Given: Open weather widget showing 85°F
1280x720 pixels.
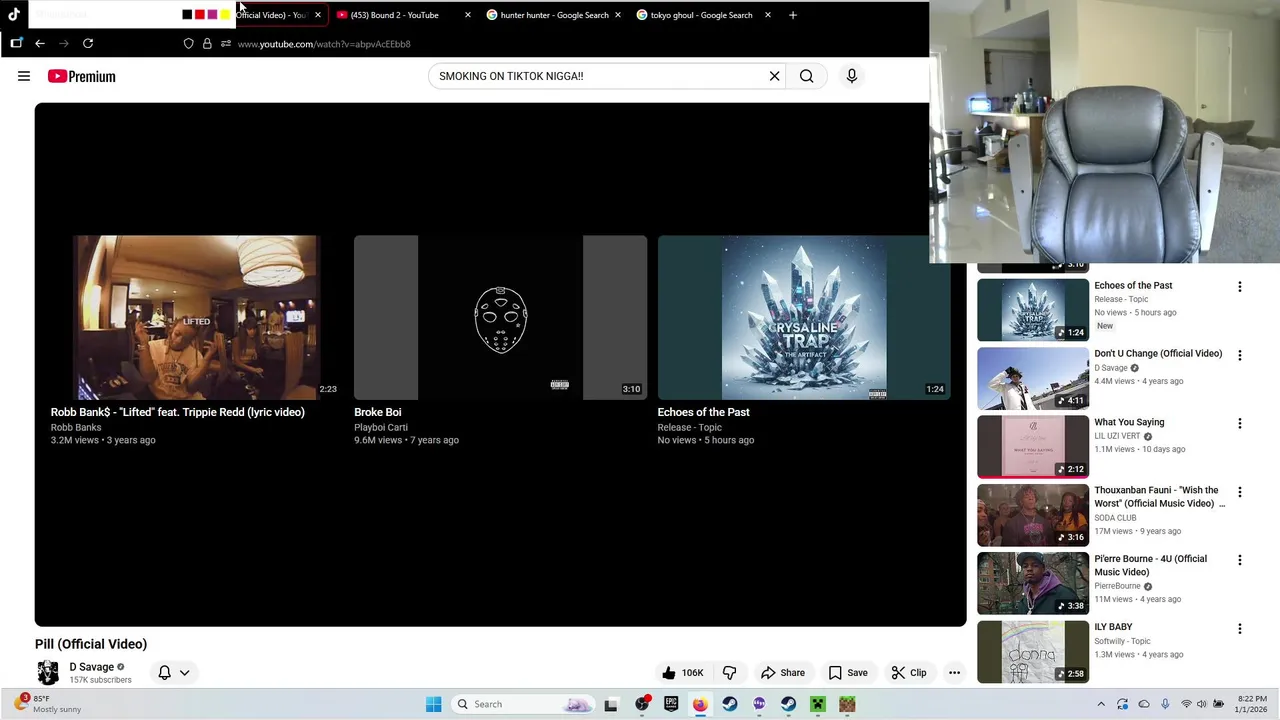Looking at the screenshot, I should click(x=50, y=704).
